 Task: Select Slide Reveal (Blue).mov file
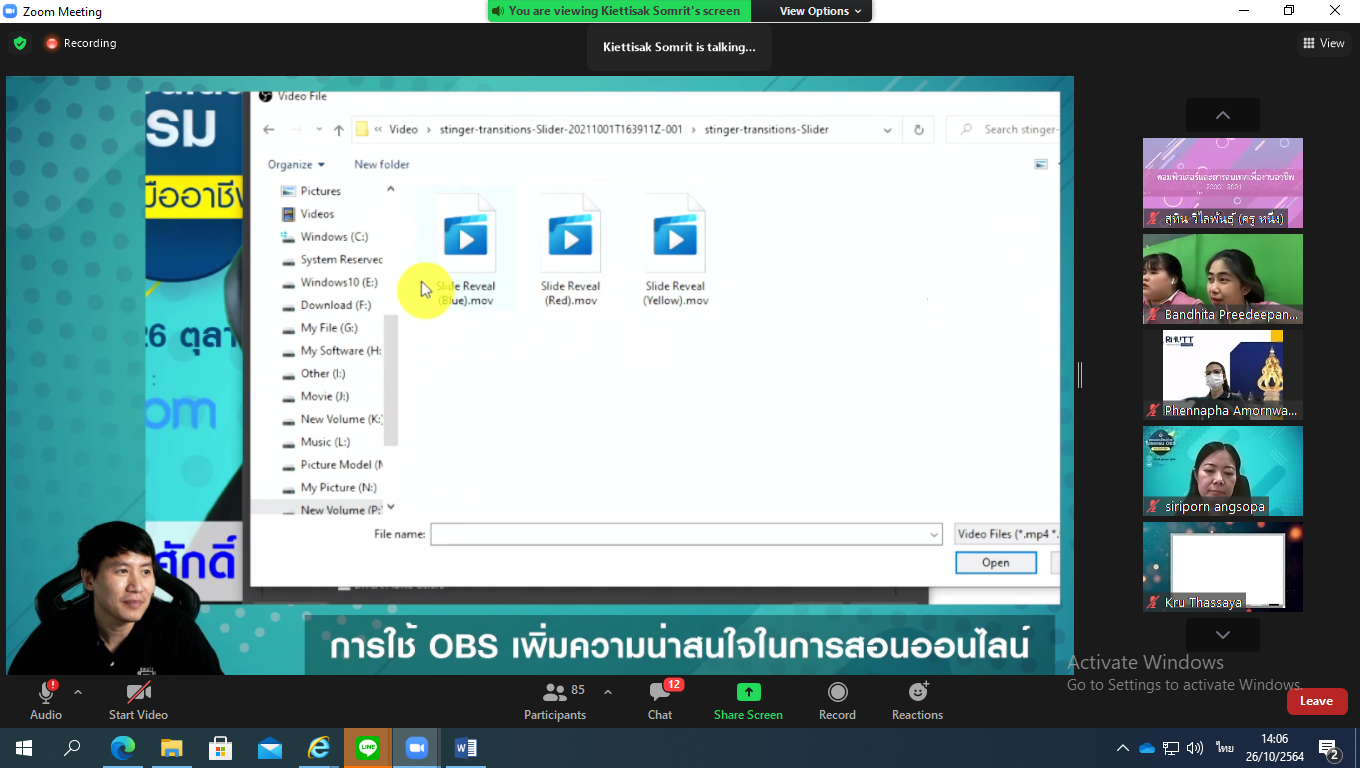point(466,250)
